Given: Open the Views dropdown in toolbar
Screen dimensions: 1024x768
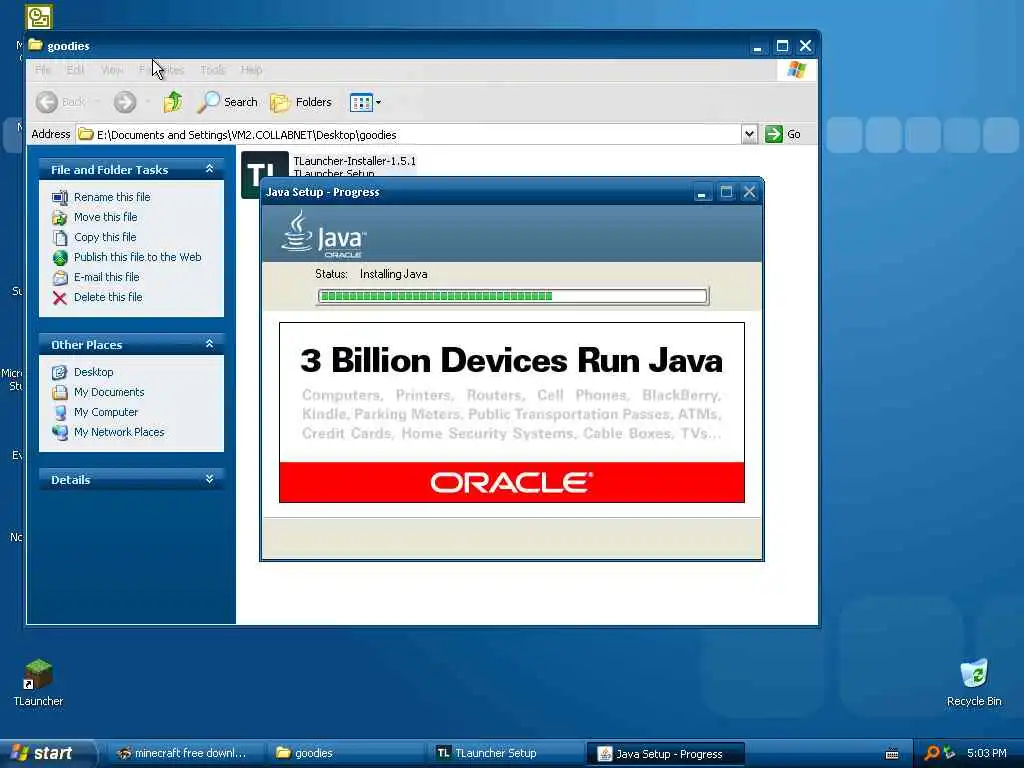Looking at the screenshot, I should tap(365, 102).
